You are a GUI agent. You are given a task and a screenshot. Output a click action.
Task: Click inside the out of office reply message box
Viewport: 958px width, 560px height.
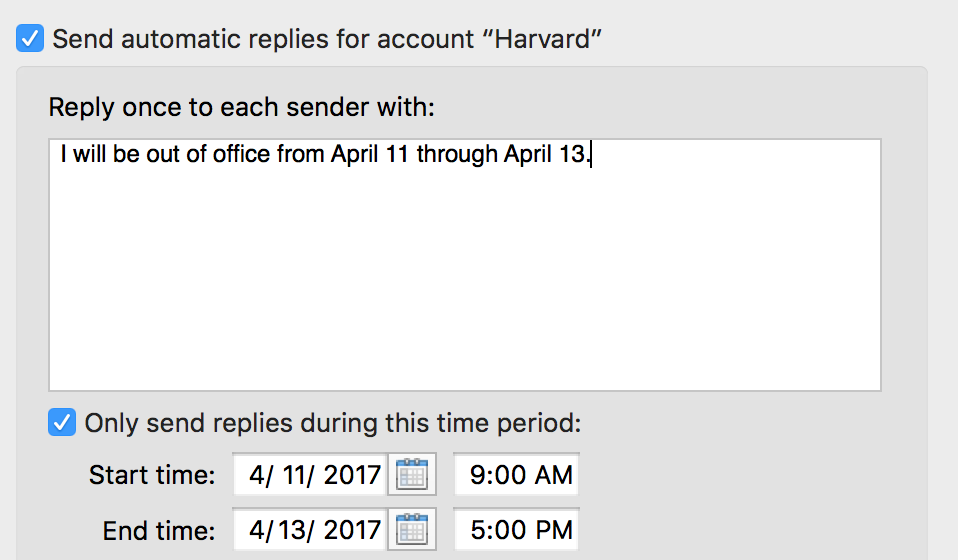pos(465,265)
